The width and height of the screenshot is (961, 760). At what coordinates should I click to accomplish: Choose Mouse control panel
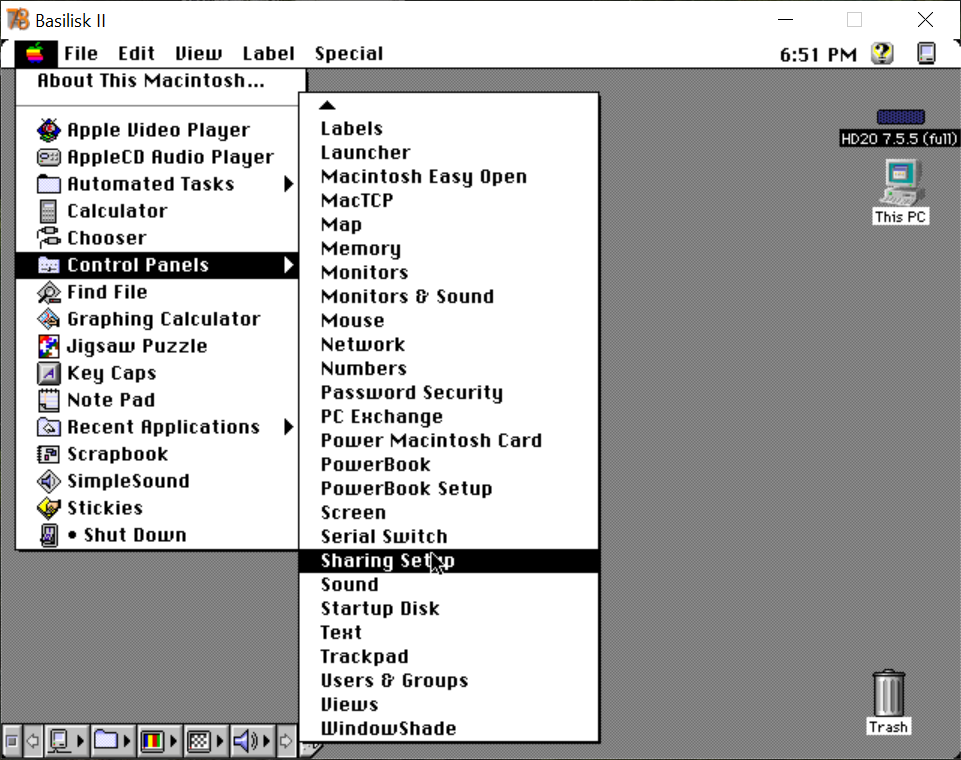click(x=449, y=321)
